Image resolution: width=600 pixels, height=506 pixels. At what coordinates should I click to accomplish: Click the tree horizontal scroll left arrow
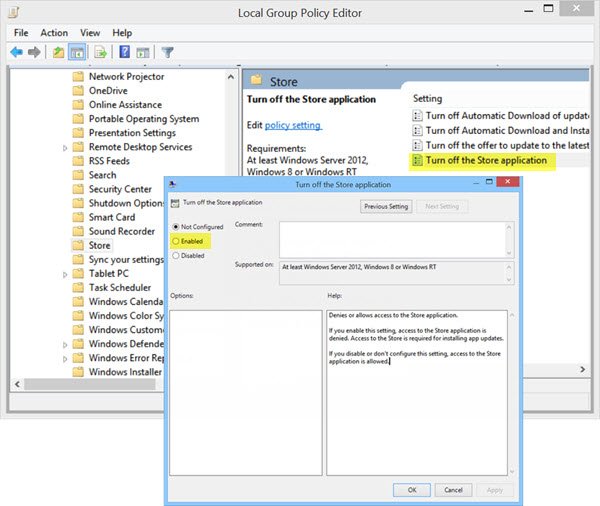tap(17, 384)
